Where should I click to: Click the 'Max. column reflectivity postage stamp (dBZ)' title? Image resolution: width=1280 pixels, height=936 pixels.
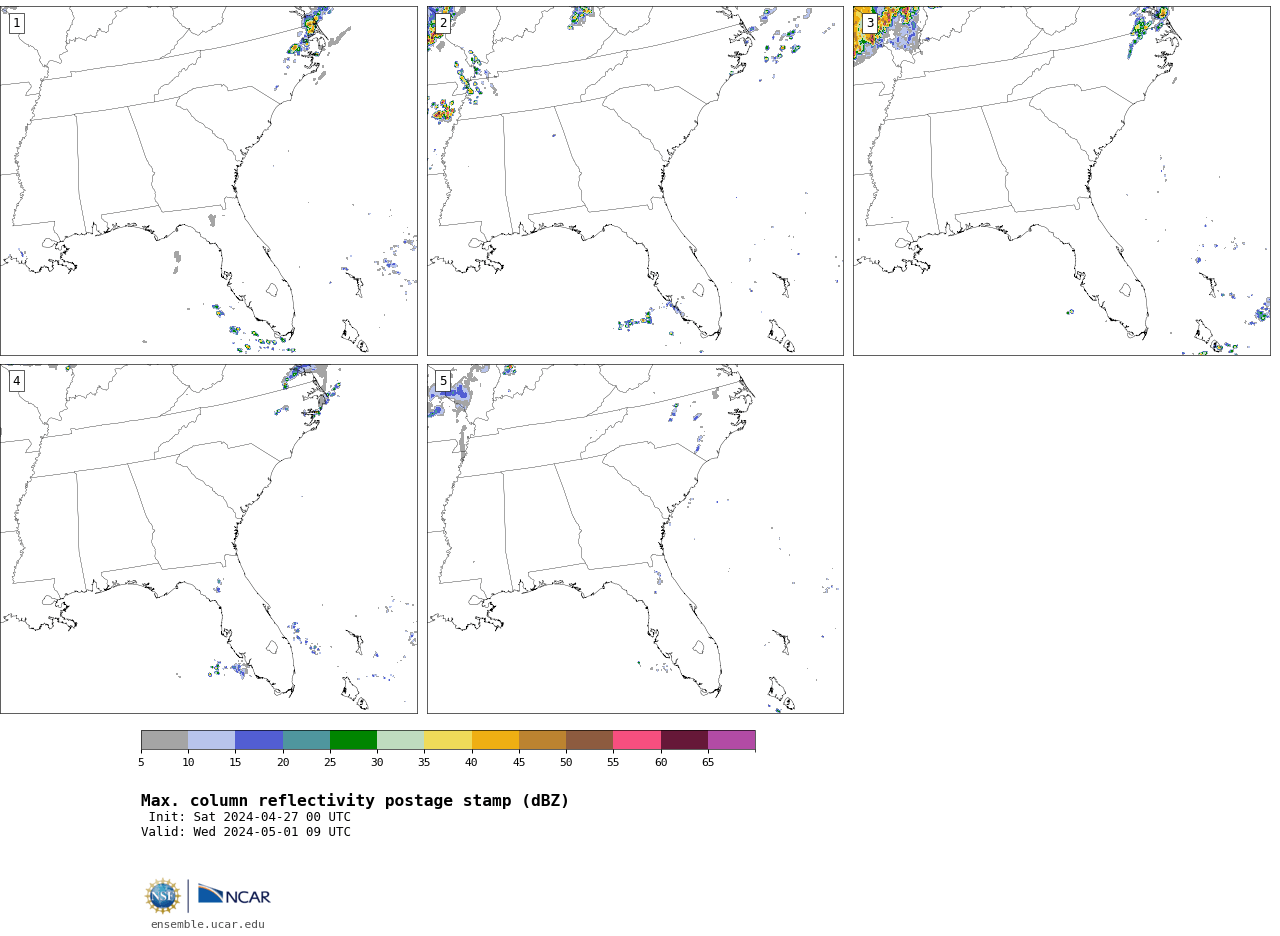pos(355,801)
